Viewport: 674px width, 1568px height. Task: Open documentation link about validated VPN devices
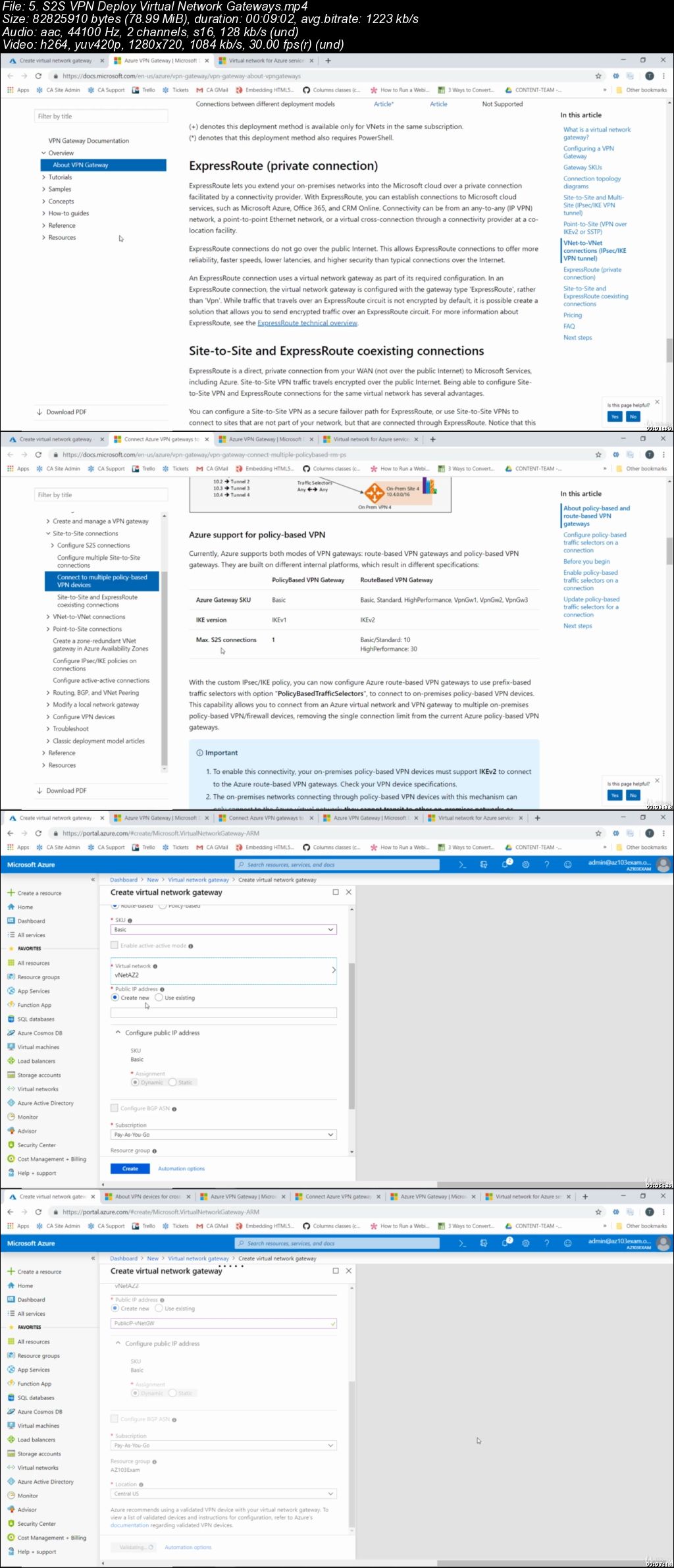[130, 1525]
